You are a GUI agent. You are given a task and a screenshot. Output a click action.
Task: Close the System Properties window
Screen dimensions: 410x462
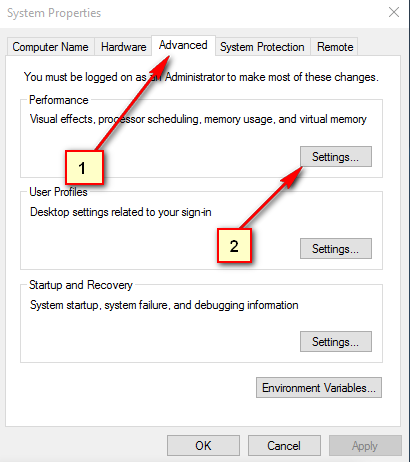(394, 13)
